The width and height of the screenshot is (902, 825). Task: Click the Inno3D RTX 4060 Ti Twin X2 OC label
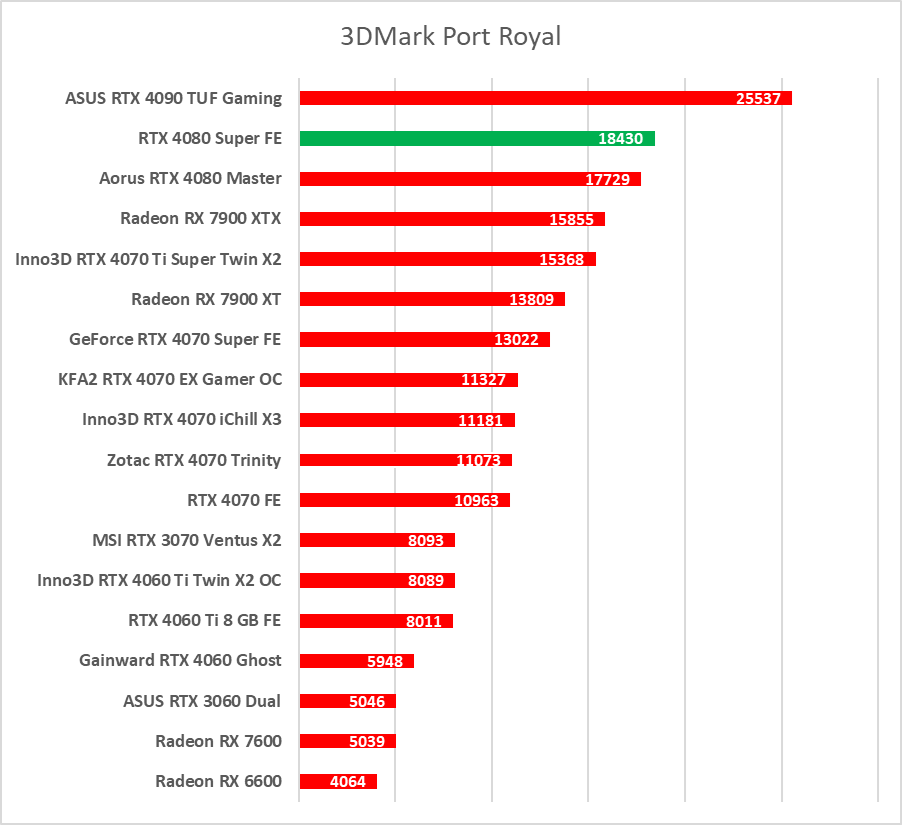(159, 580)
